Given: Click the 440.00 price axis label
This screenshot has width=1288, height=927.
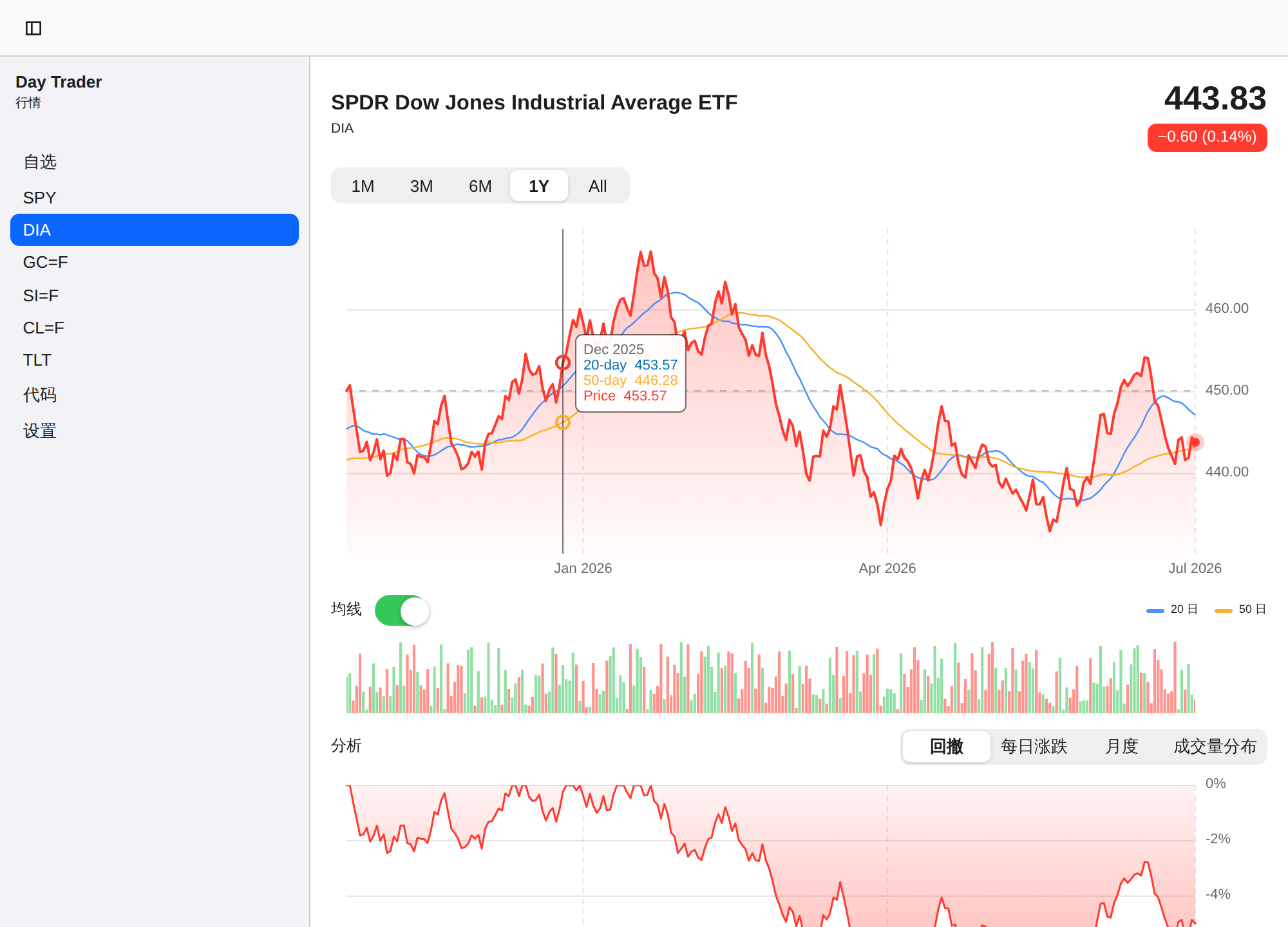Looking at the screenshot, I should point(1227,472).
